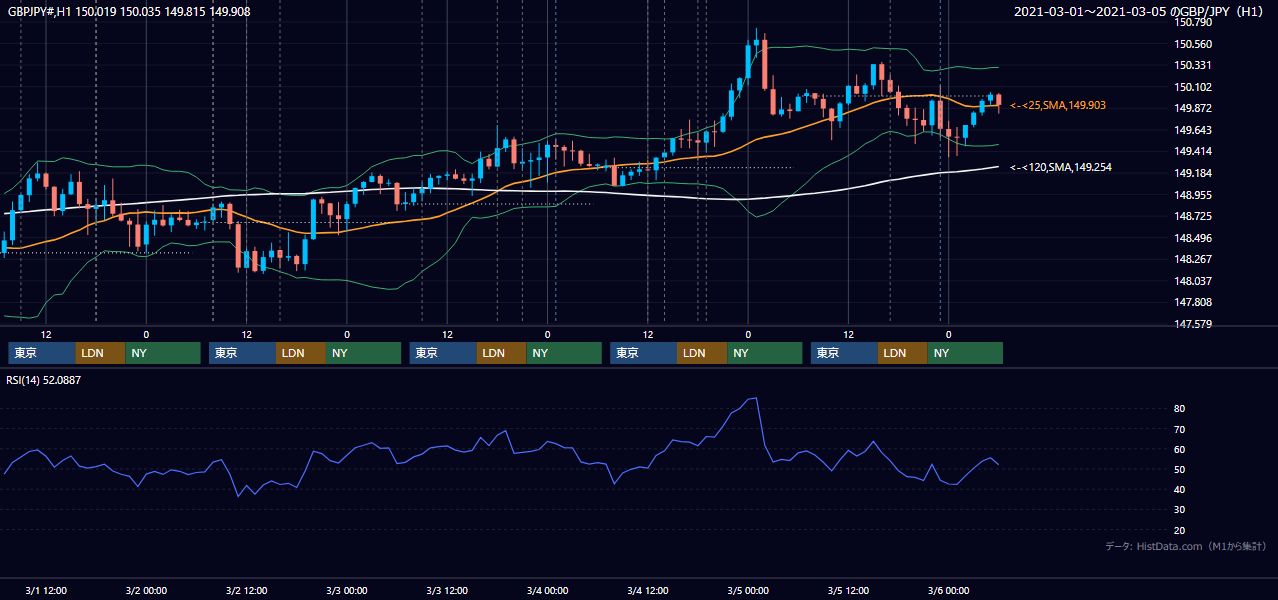Image resolution: width=1278 pixels, height=600 pixels.
Task: Select the 3/2 12:00 time axis label
Action: [246, 591]
